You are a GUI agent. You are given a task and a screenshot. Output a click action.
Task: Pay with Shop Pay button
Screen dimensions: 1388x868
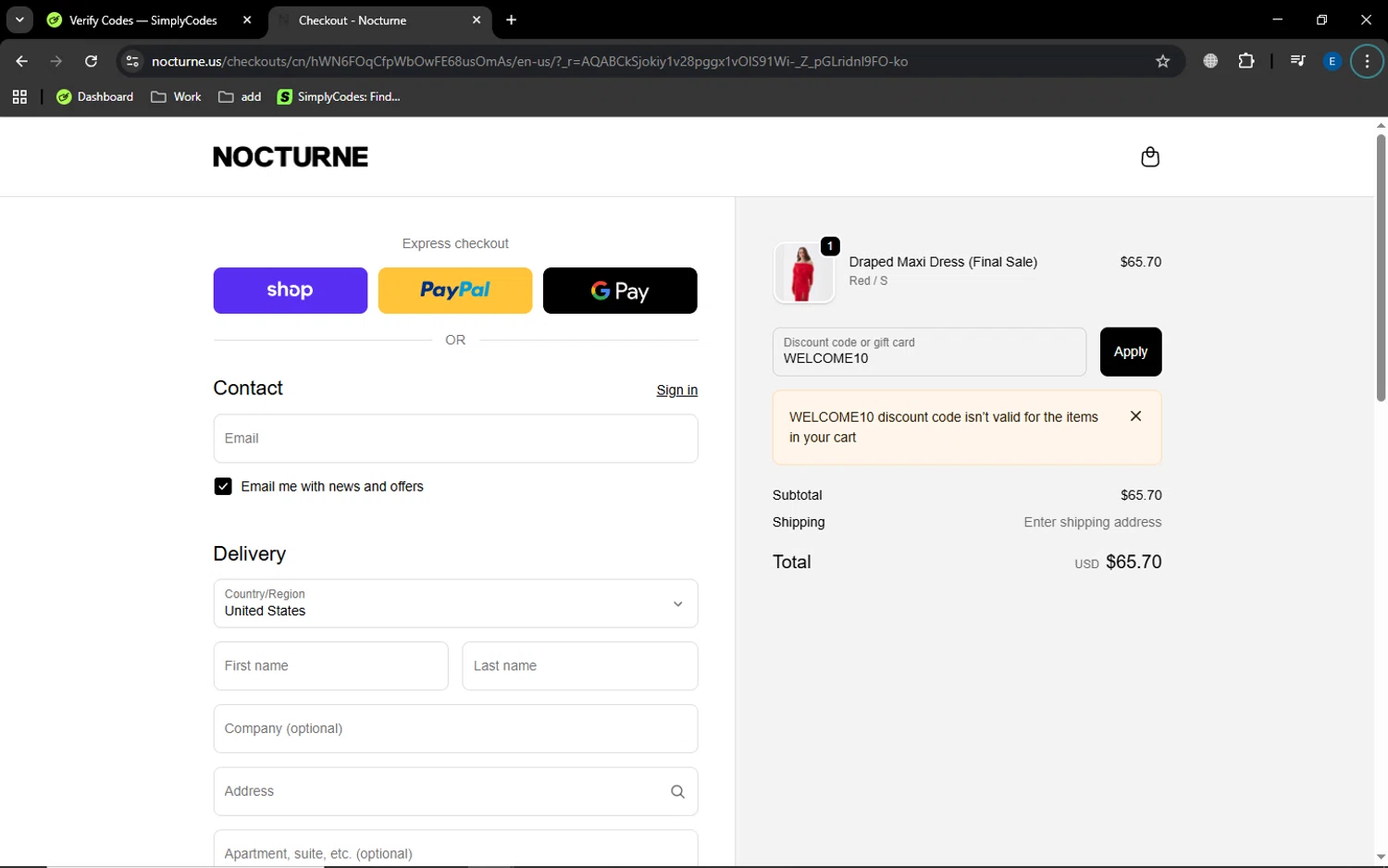[291, 291]
